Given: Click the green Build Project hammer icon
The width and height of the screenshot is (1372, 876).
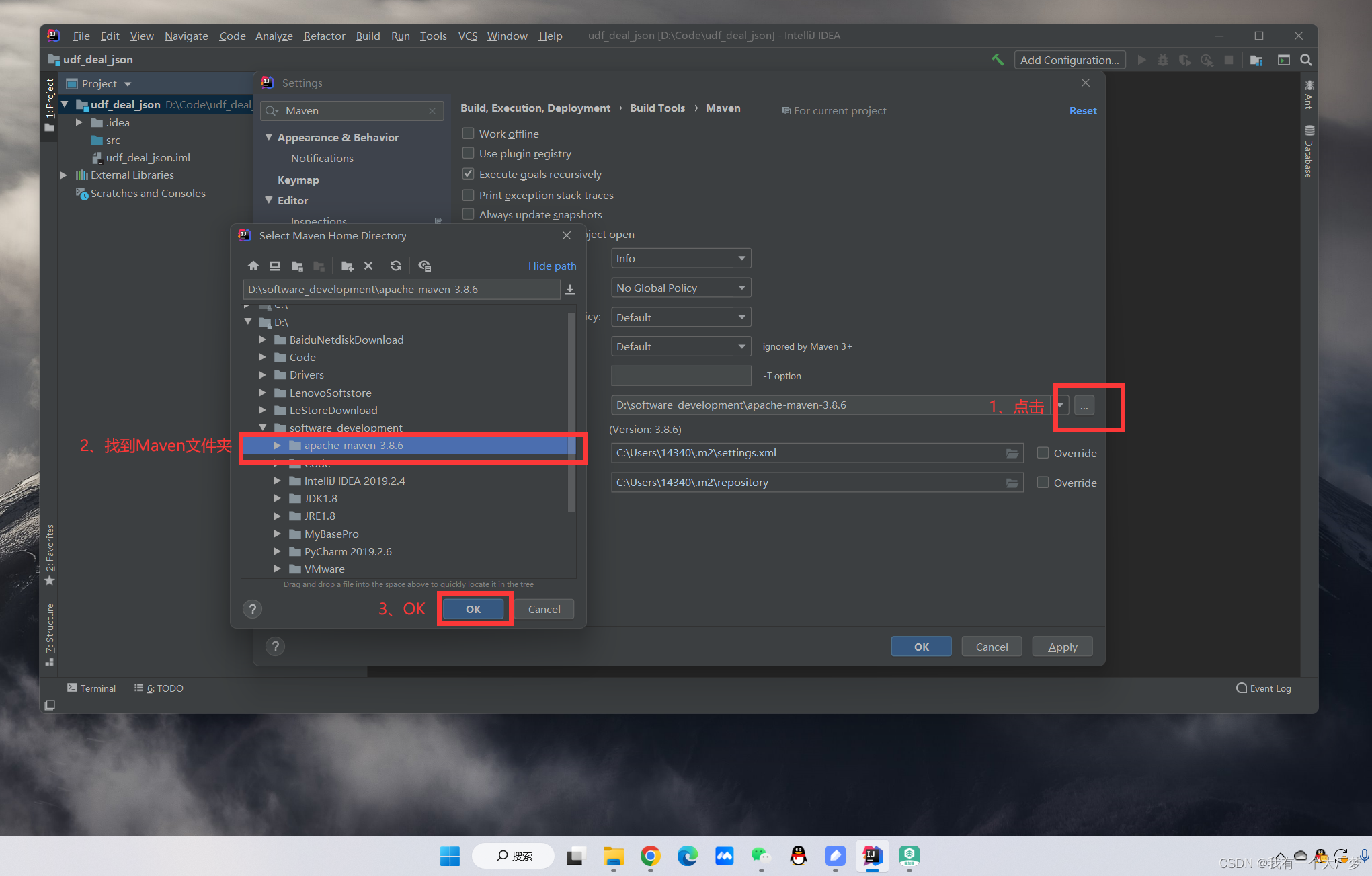Looking at the screenshot, I should (998, 60).
